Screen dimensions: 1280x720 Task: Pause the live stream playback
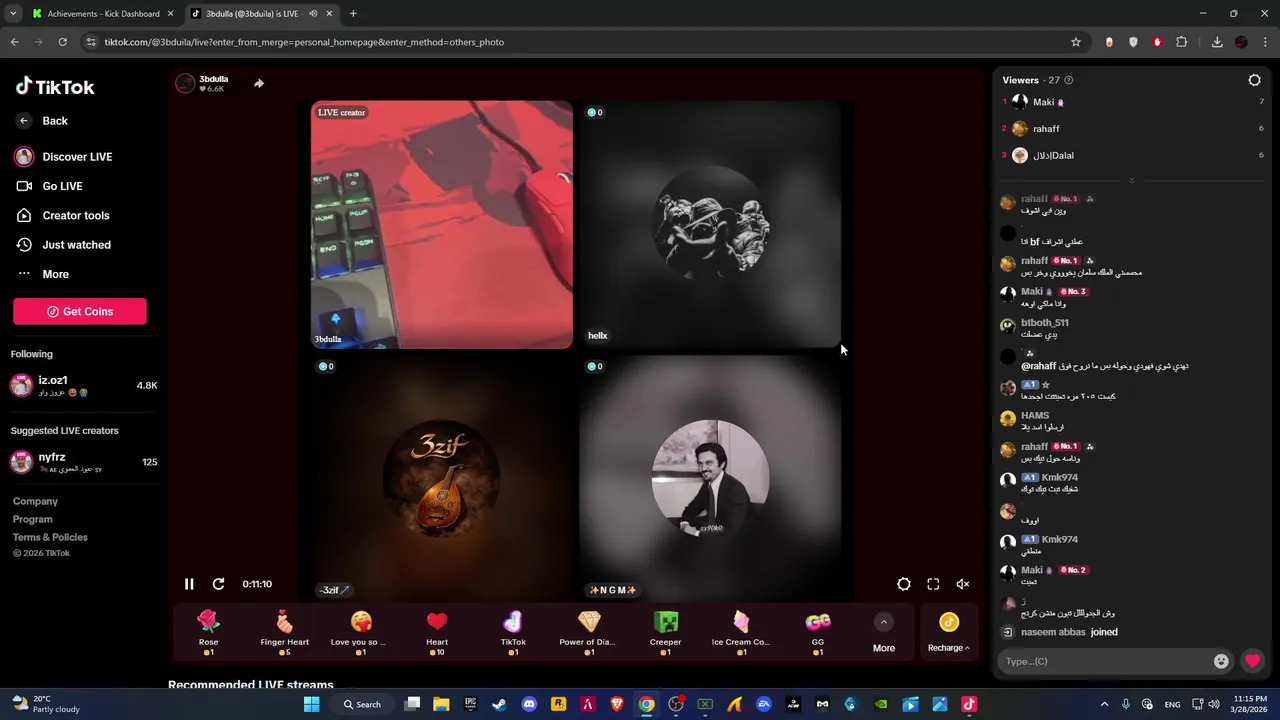click(x=189, y=584)
